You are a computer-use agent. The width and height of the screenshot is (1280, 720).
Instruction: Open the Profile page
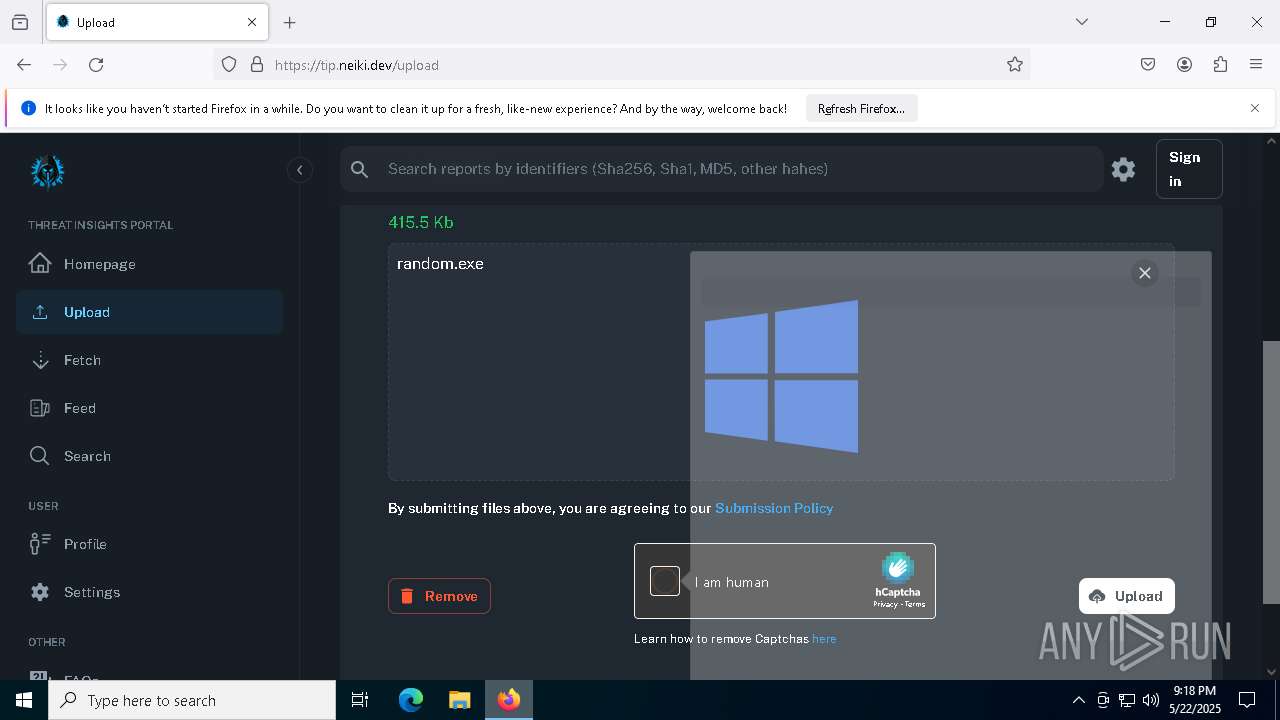point(149,544)
